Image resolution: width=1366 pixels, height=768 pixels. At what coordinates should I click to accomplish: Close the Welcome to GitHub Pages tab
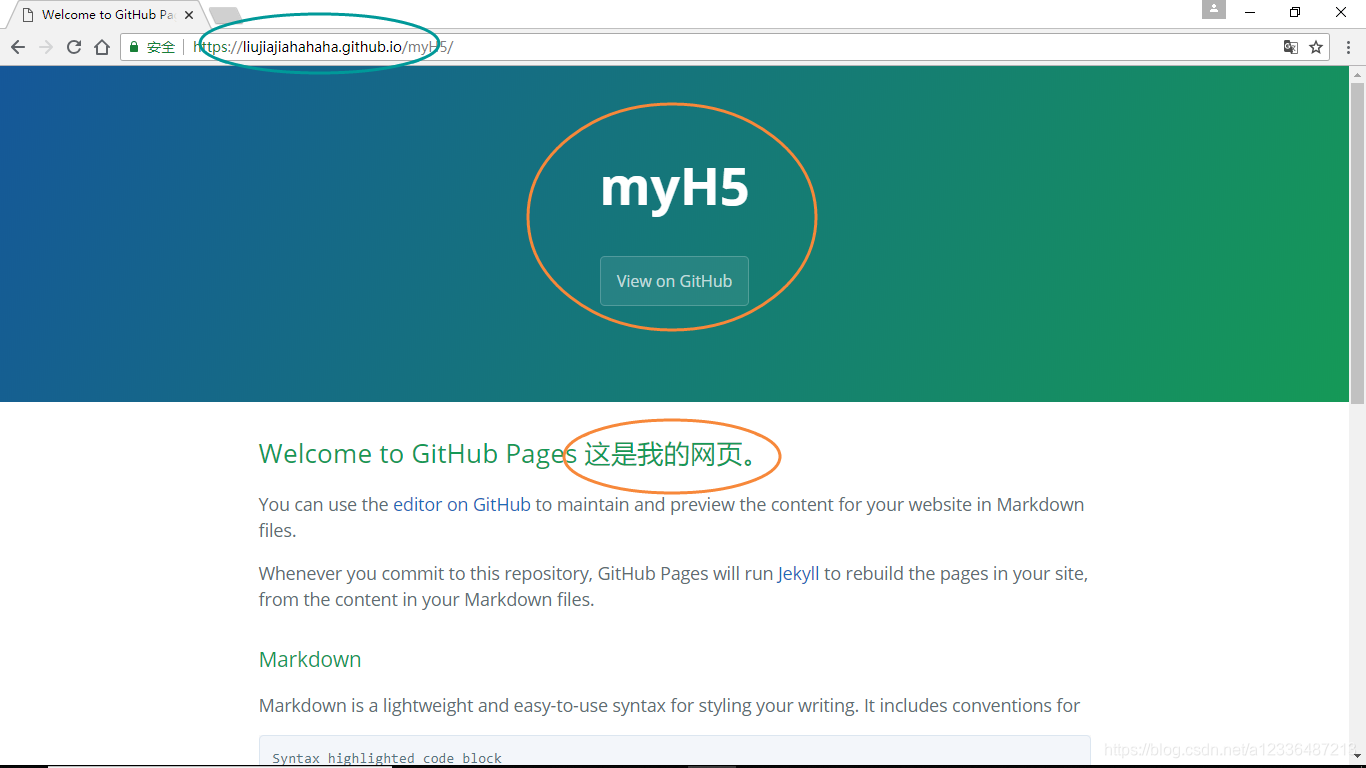coord(189,15)
